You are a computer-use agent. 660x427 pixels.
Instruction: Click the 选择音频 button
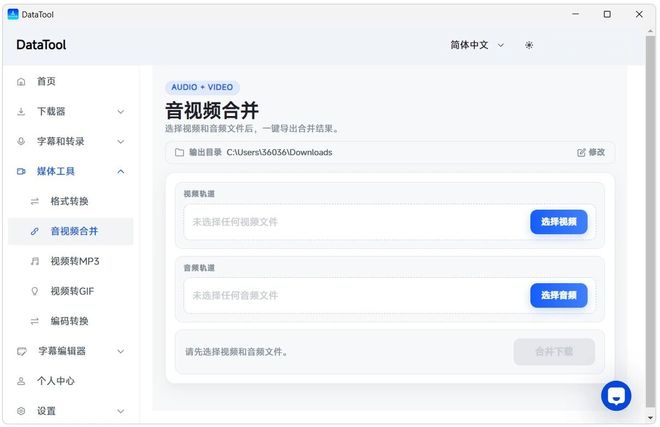(x=559, y=296)
